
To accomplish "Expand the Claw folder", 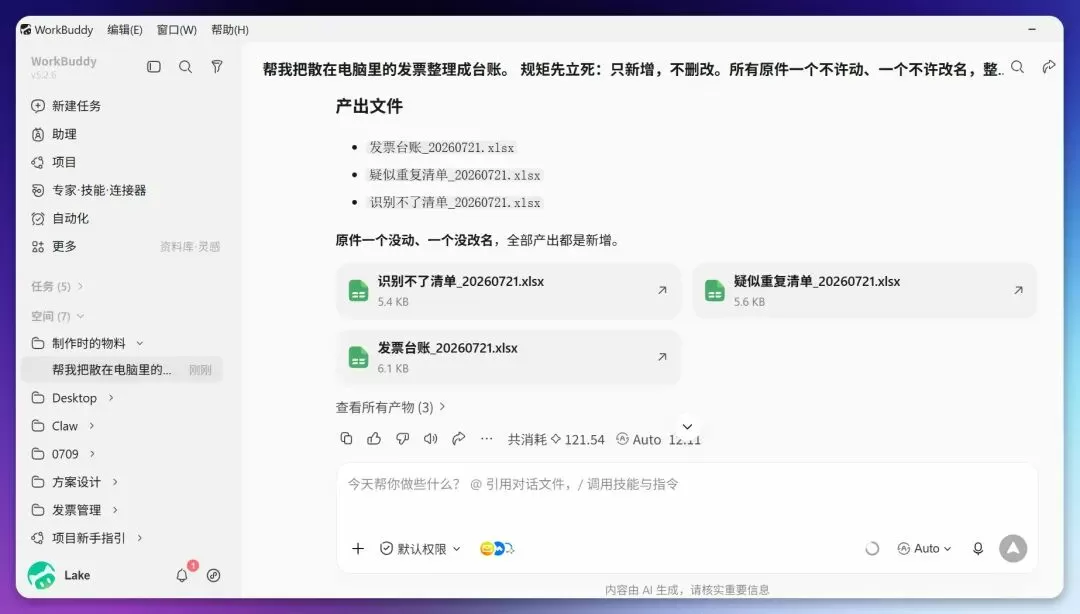I will tap(92, 426).
